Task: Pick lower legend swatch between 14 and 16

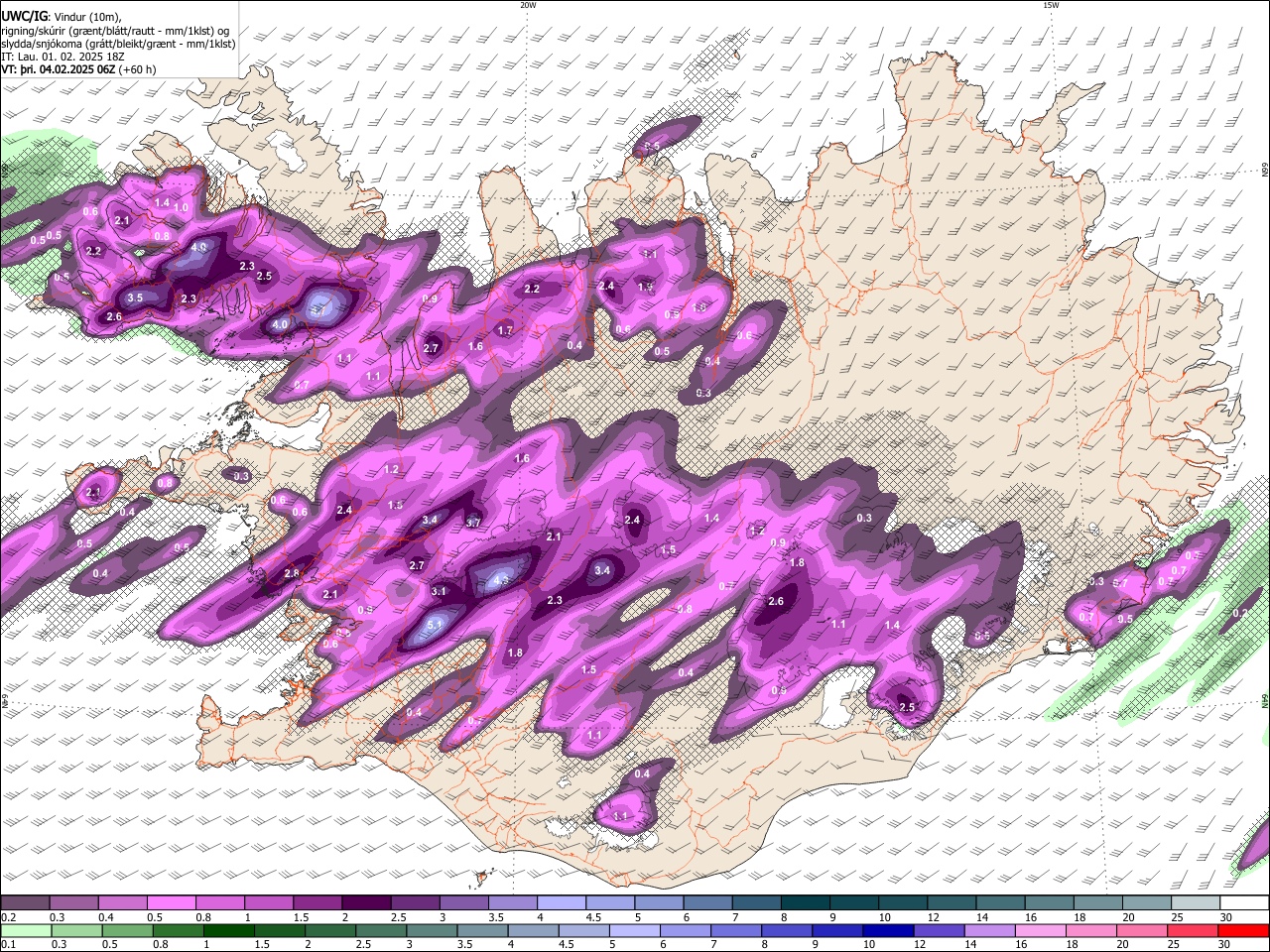Action: coord(989,930)
